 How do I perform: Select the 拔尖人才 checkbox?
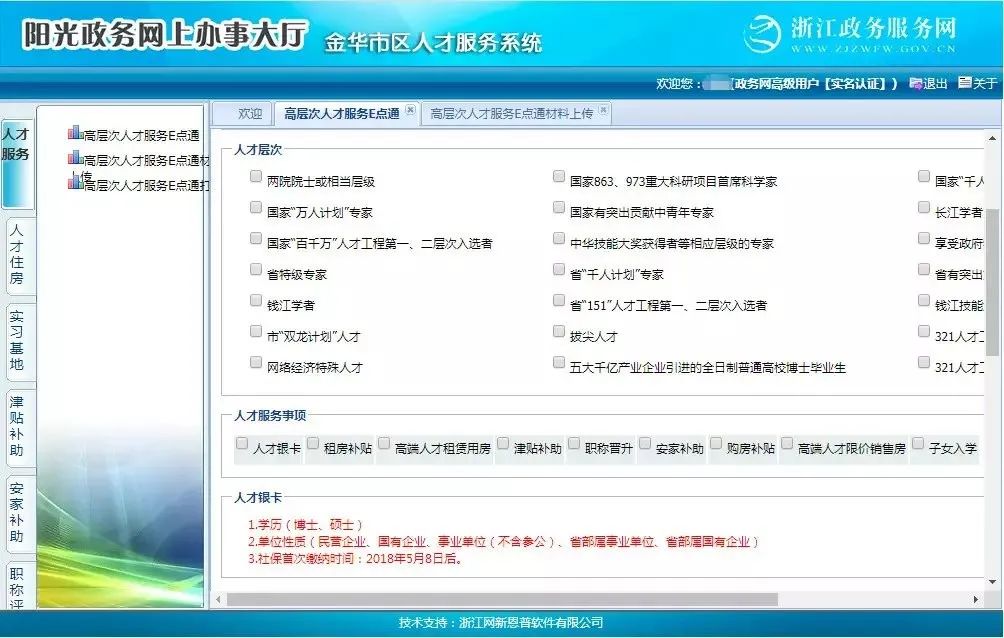click(x=559, y=332)
